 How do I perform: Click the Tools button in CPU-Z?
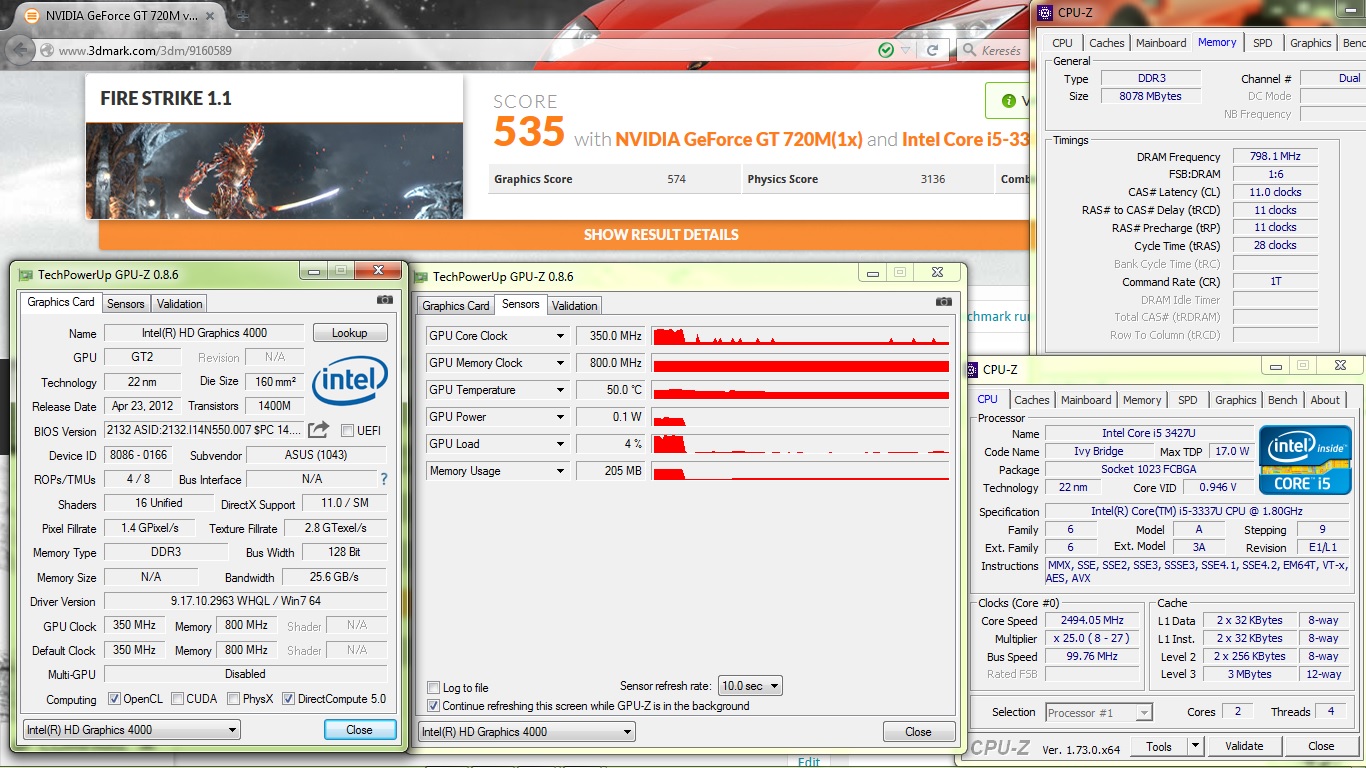click(1159, 746)
